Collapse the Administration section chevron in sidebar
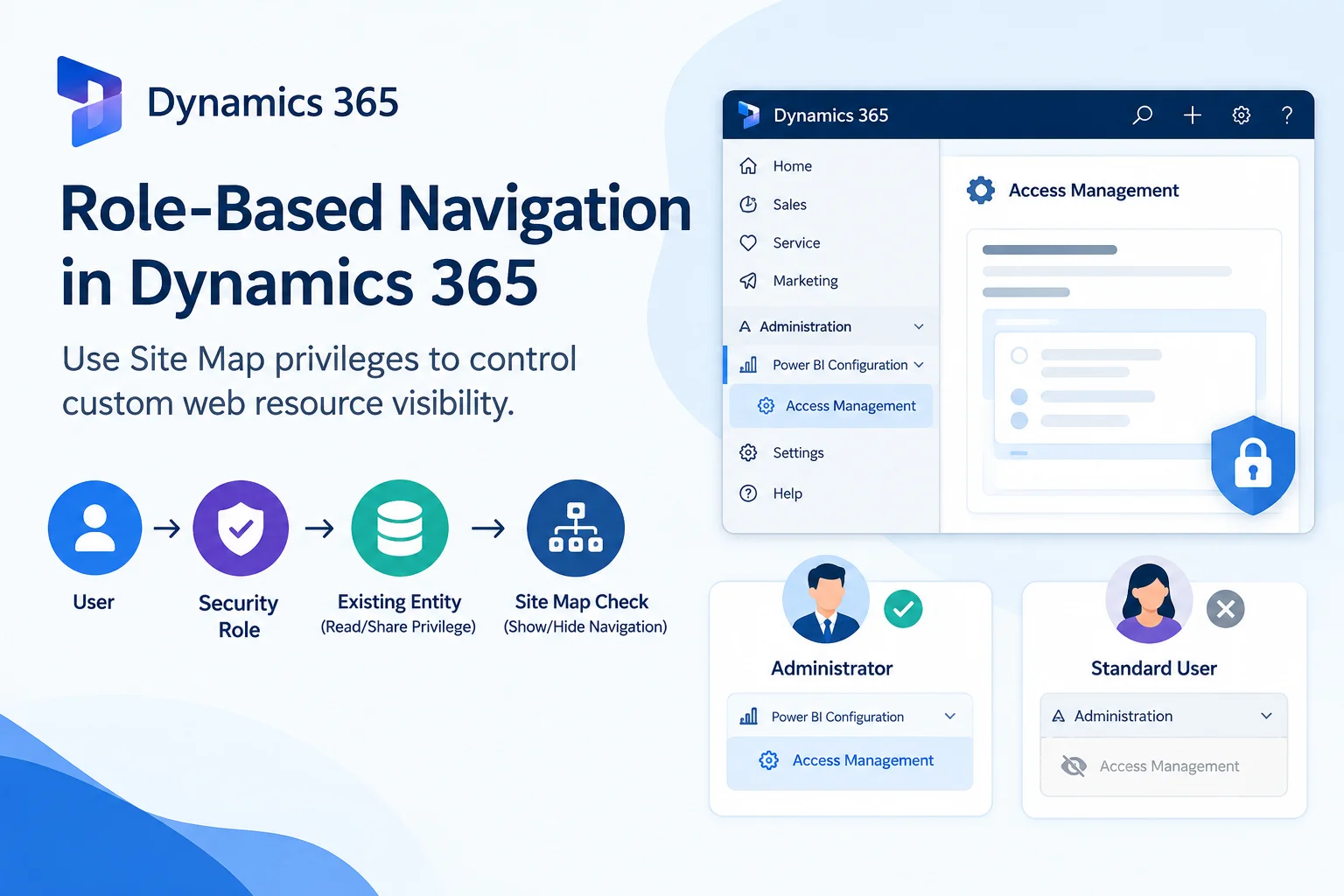1344x896 pixels. click(x=919, y=326)
